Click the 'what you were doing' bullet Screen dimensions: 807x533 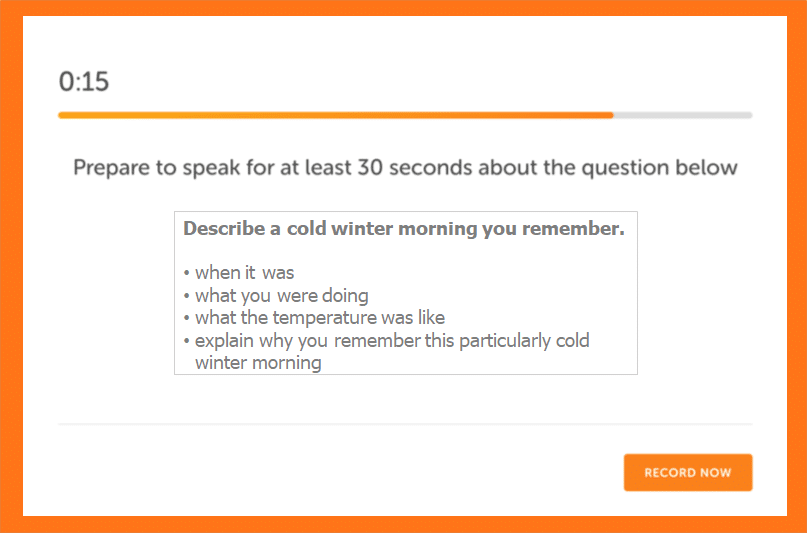[282, 295]
